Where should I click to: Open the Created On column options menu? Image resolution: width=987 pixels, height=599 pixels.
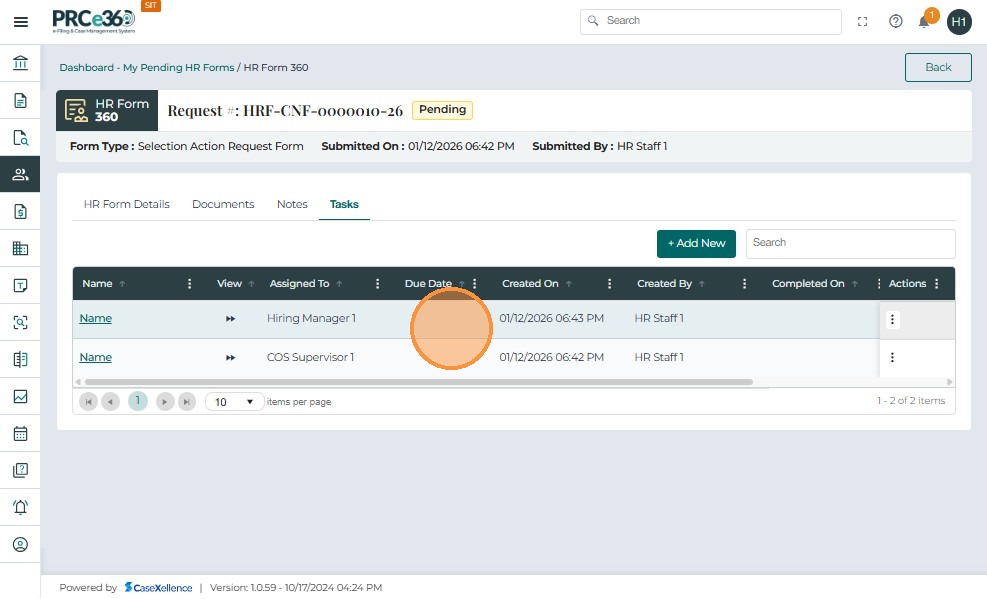point(609,284)
